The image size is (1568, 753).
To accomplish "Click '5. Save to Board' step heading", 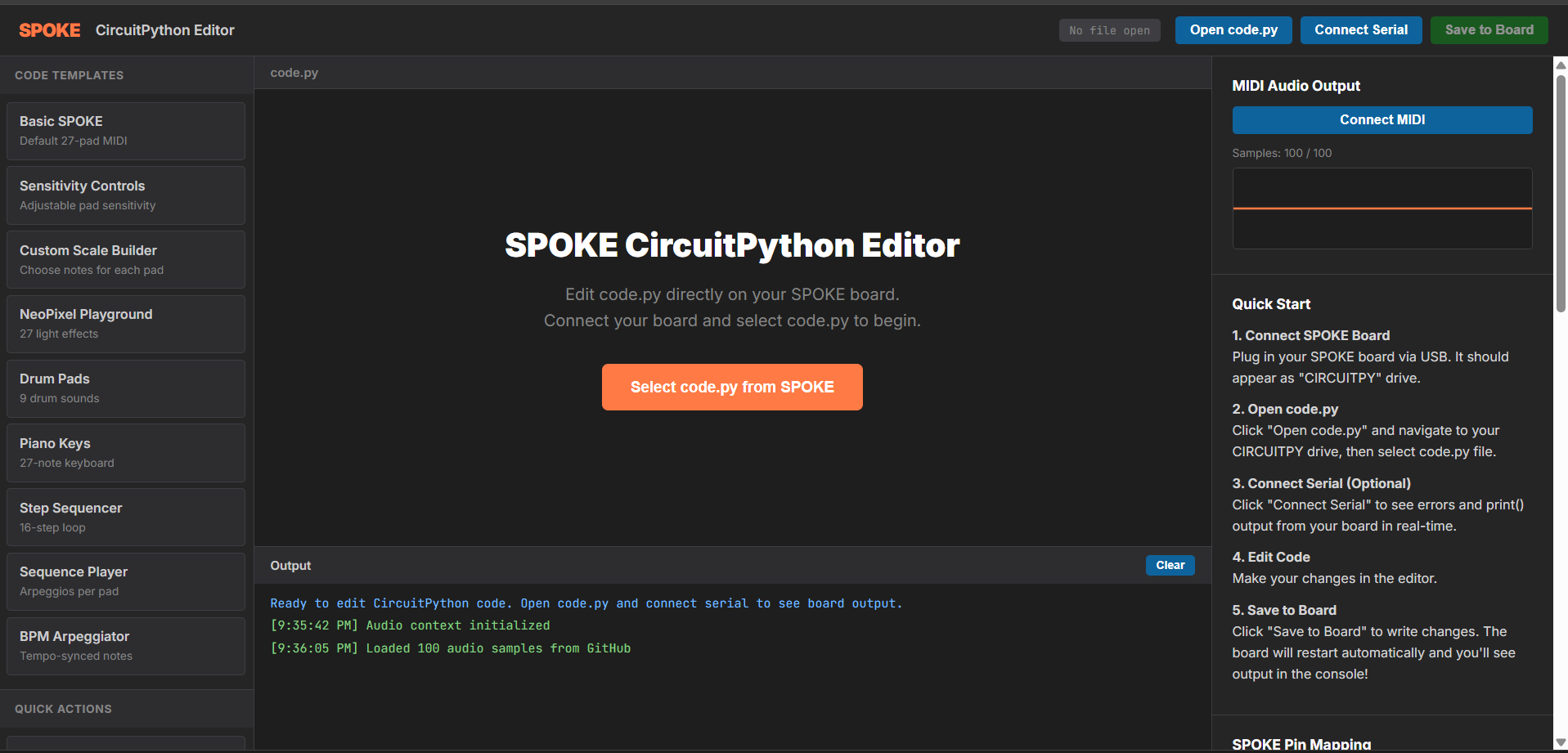I will pos(1284,610).
